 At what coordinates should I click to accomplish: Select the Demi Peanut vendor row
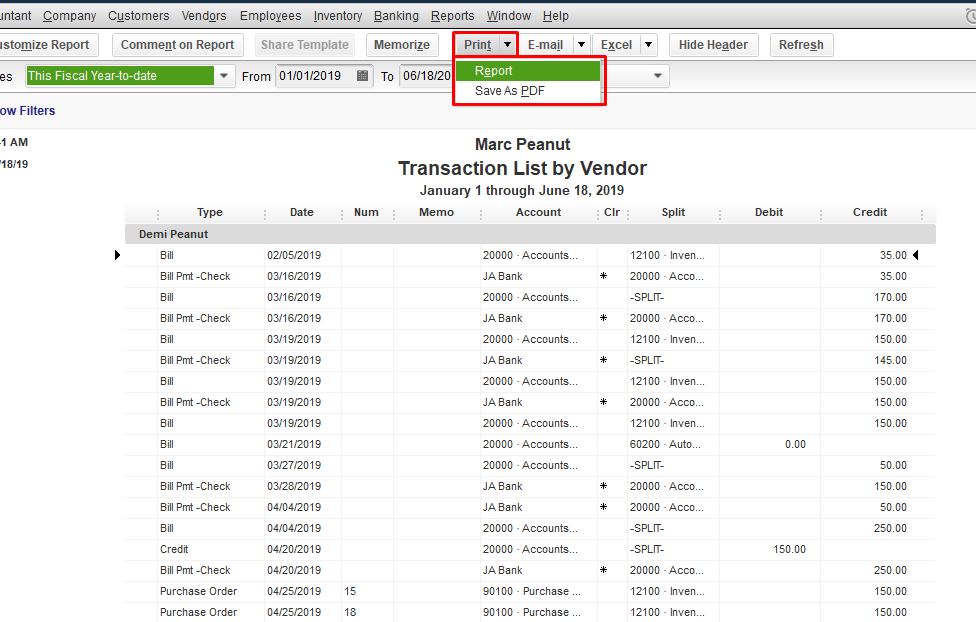click(530, 234)
